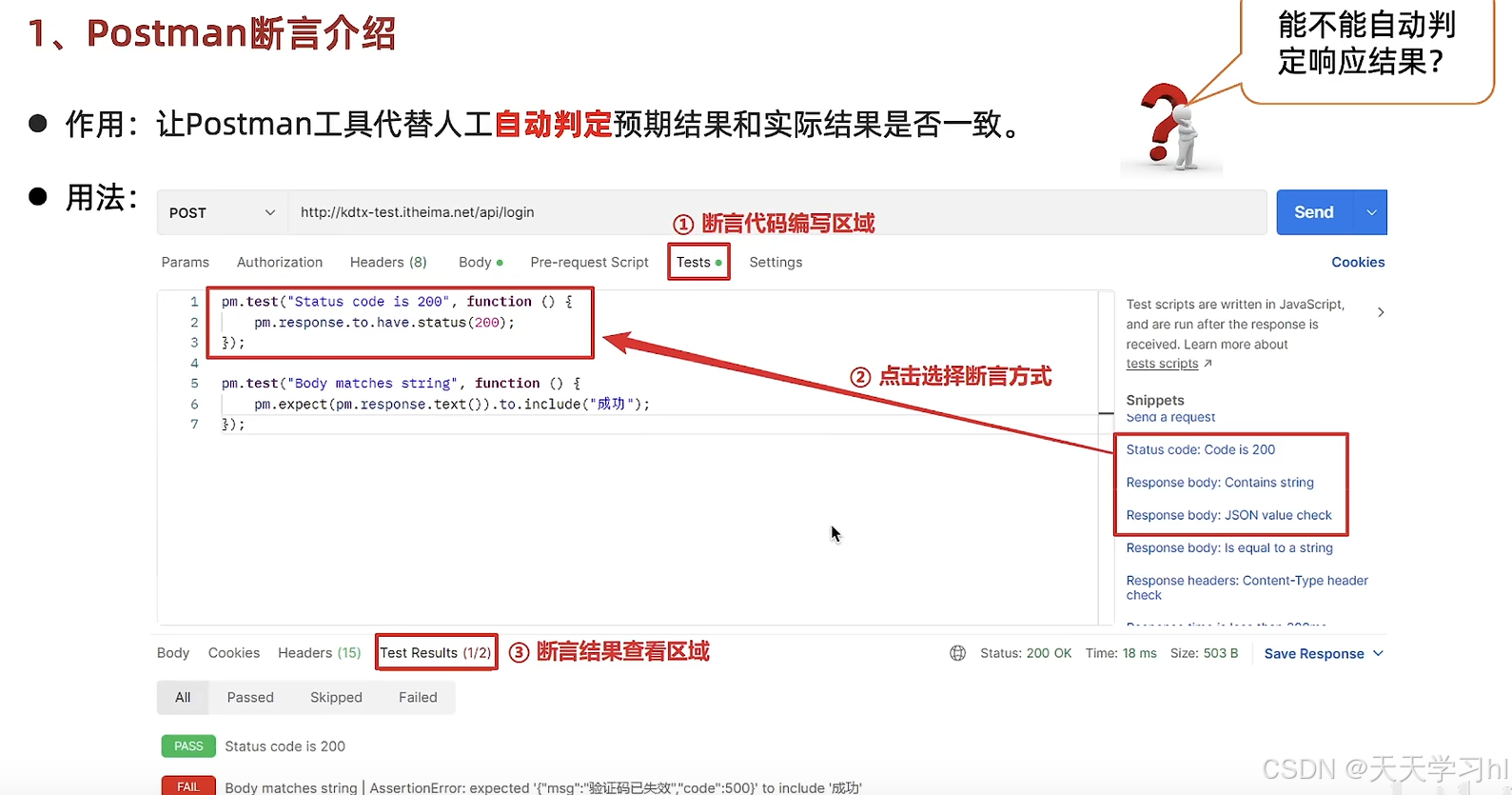Insert the Send a request snippet
Viewport: 1512px width, 795px height.
pos(1170,417)
